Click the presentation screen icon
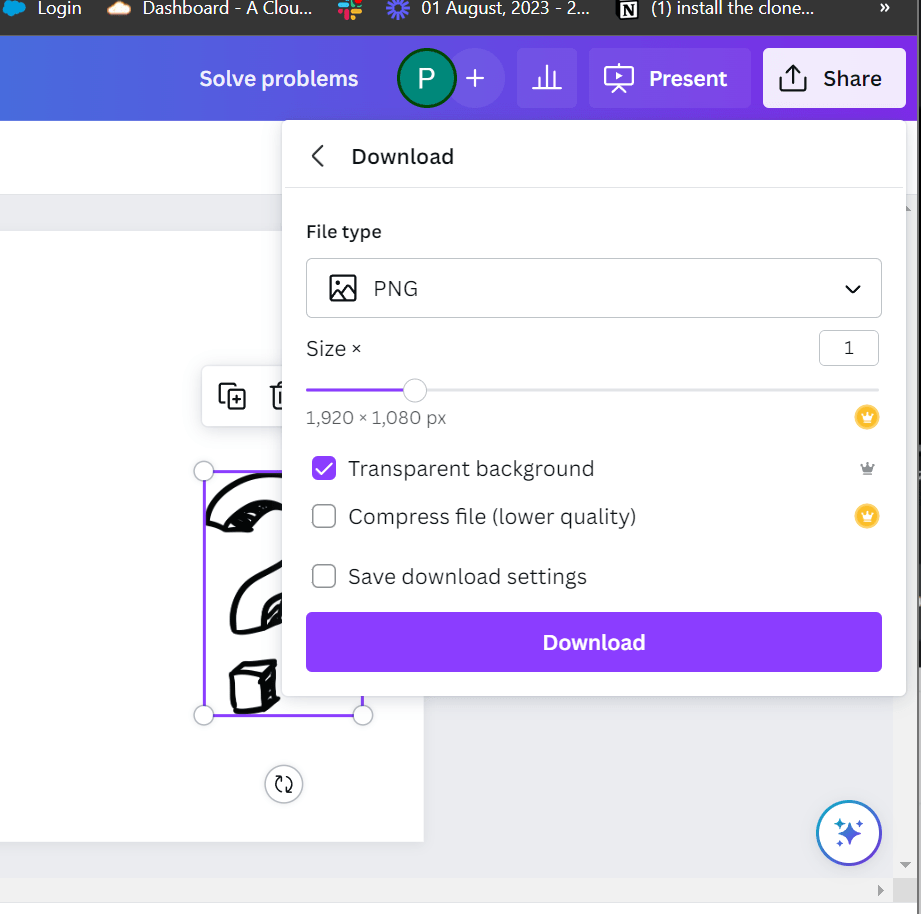Screen dimensions: 921x914 619,79
